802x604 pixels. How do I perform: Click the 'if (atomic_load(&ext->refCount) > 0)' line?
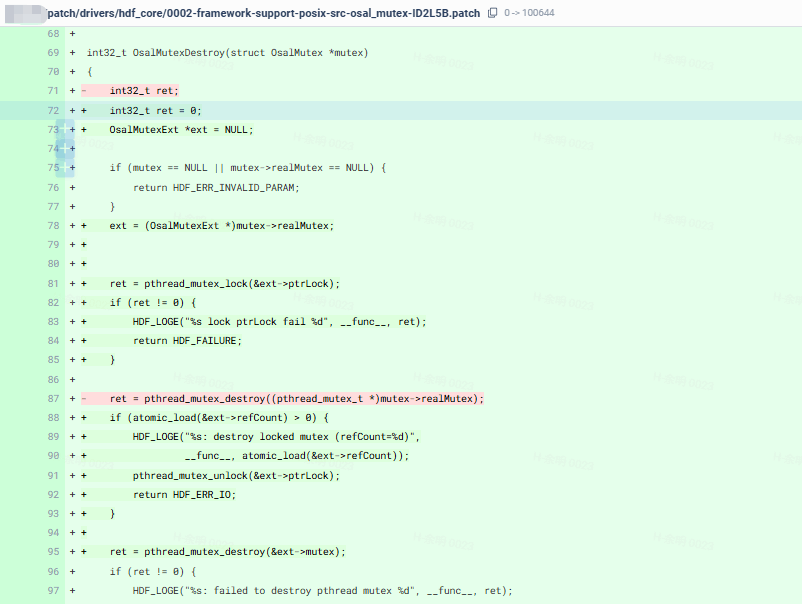pos(219,418)
